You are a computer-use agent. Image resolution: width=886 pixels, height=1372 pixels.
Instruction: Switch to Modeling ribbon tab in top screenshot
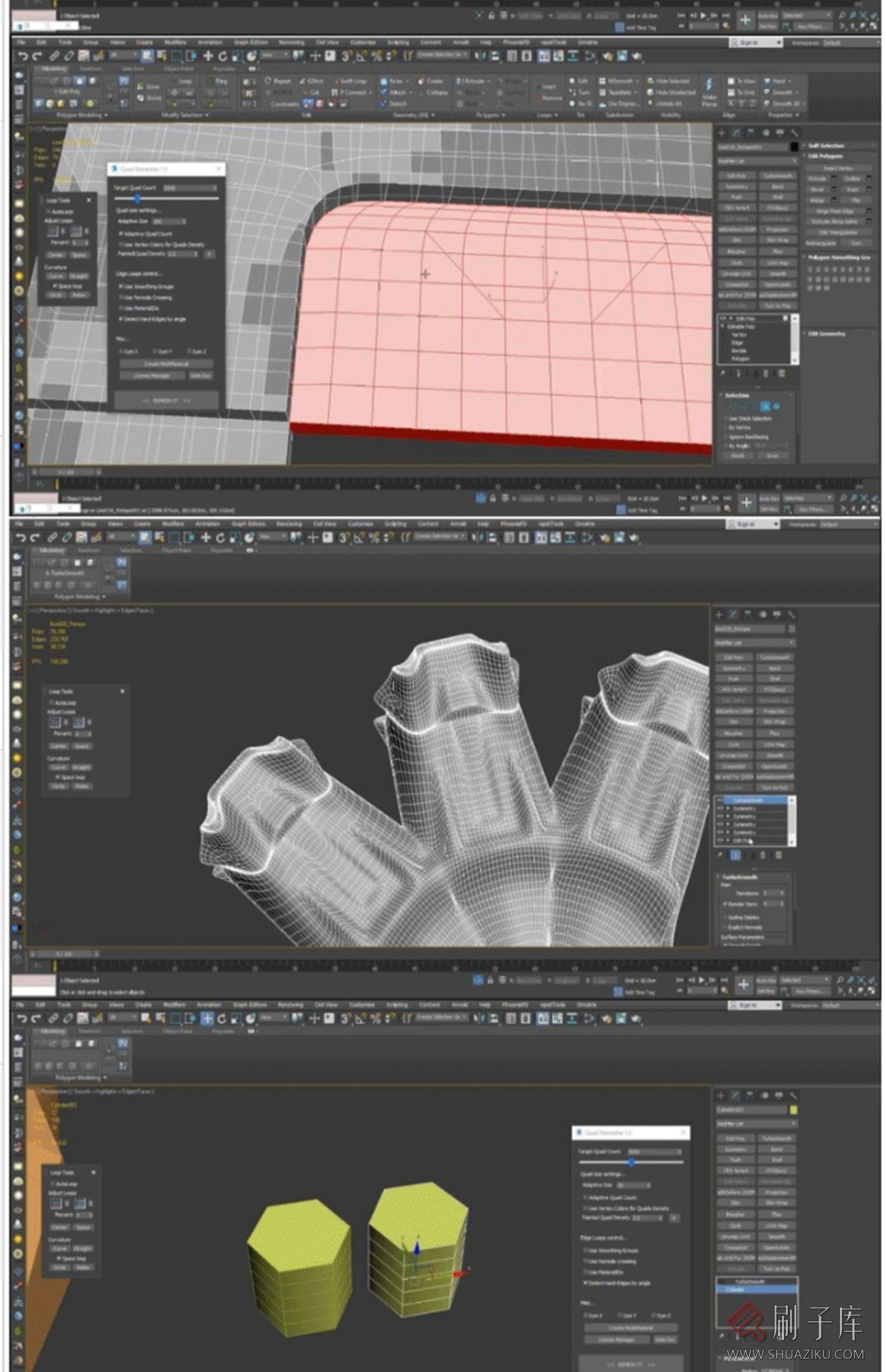click(x=53, y=69)
